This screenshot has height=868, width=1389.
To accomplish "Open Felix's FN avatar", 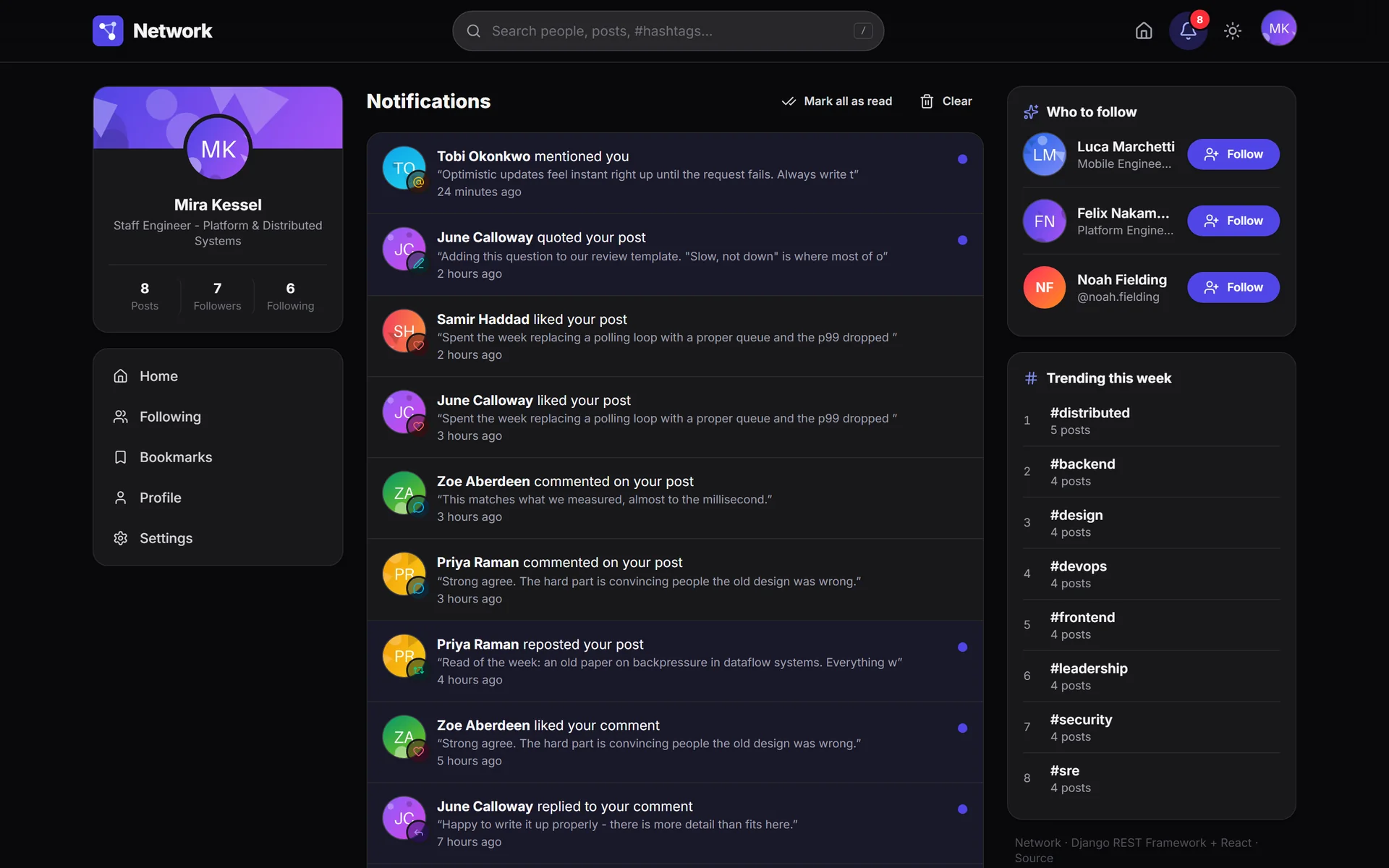I will (x=1044, y=221).
